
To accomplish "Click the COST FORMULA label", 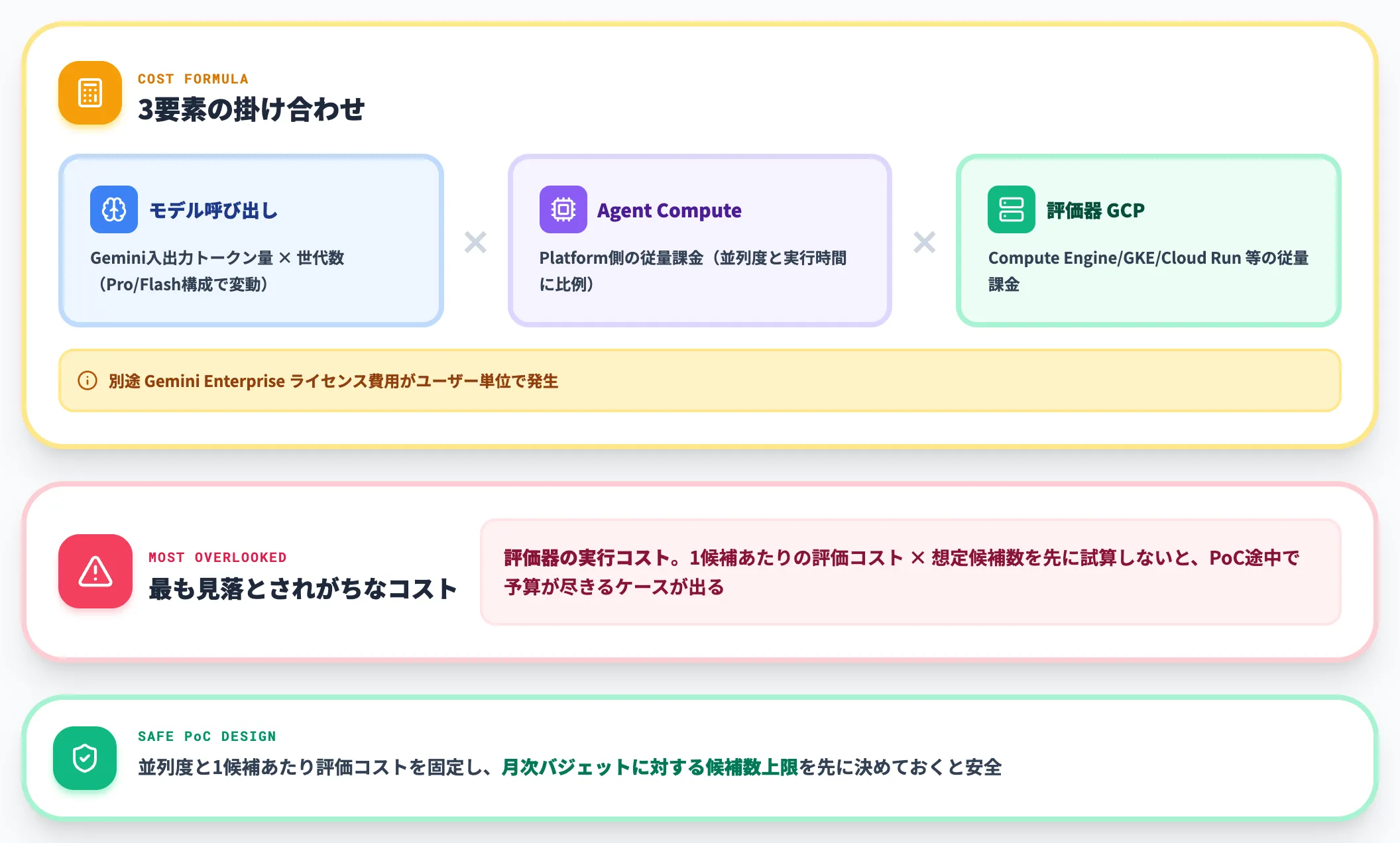I will click(193, 79).
